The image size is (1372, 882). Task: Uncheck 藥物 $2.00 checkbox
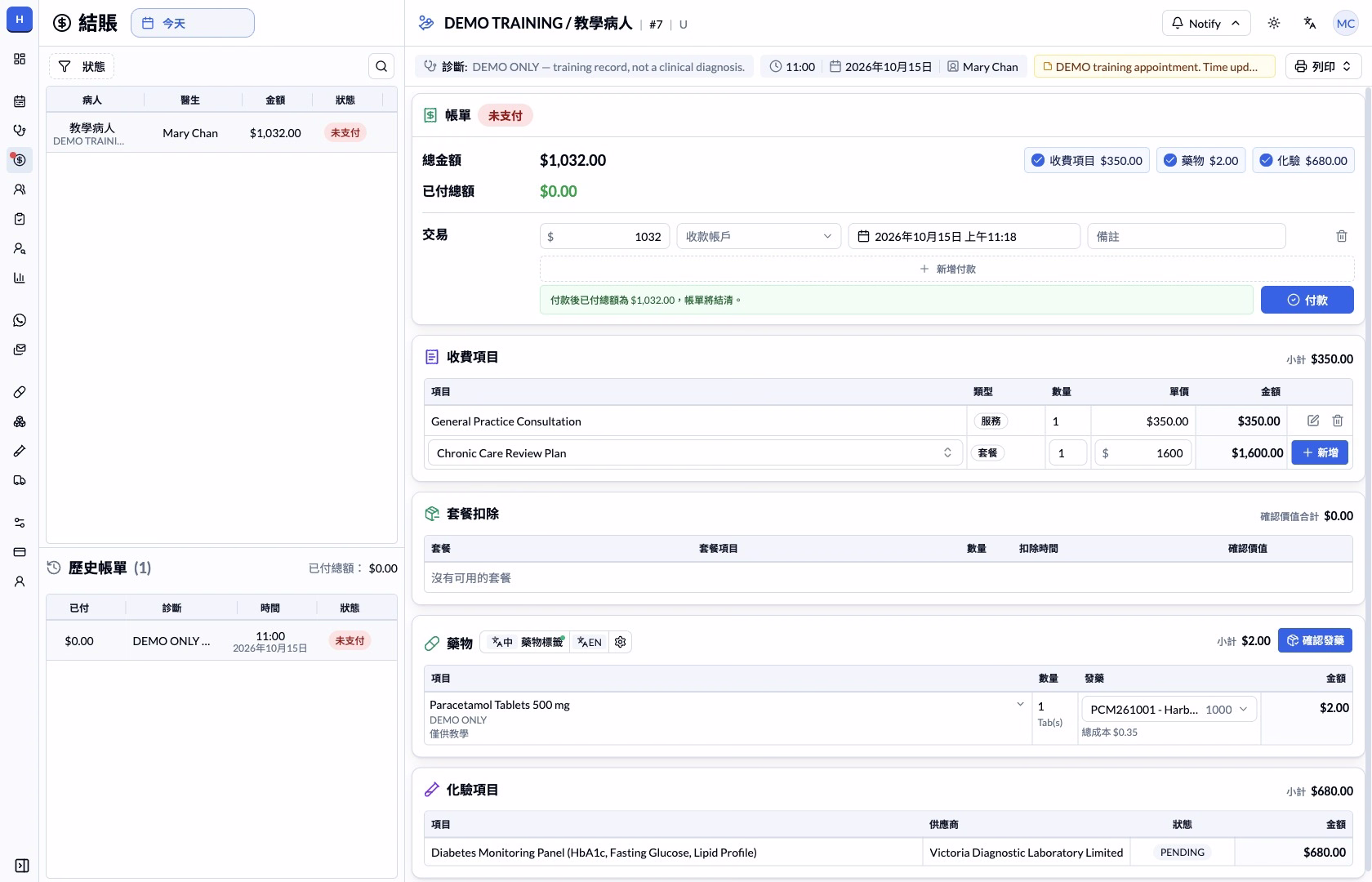tap(1201, 160)
